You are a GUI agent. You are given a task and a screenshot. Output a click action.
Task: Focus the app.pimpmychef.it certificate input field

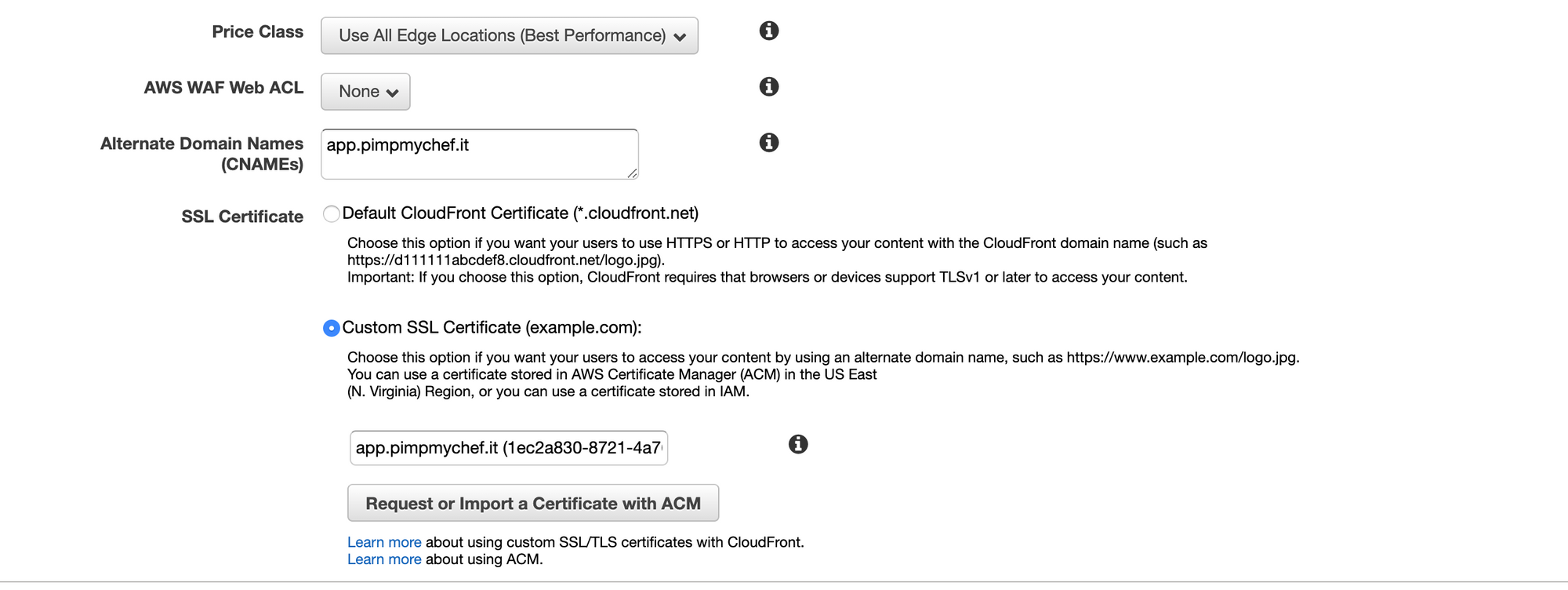[508, 448]
